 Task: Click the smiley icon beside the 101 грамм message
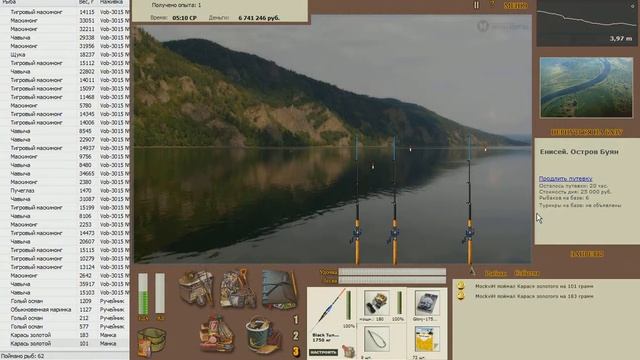461,285
